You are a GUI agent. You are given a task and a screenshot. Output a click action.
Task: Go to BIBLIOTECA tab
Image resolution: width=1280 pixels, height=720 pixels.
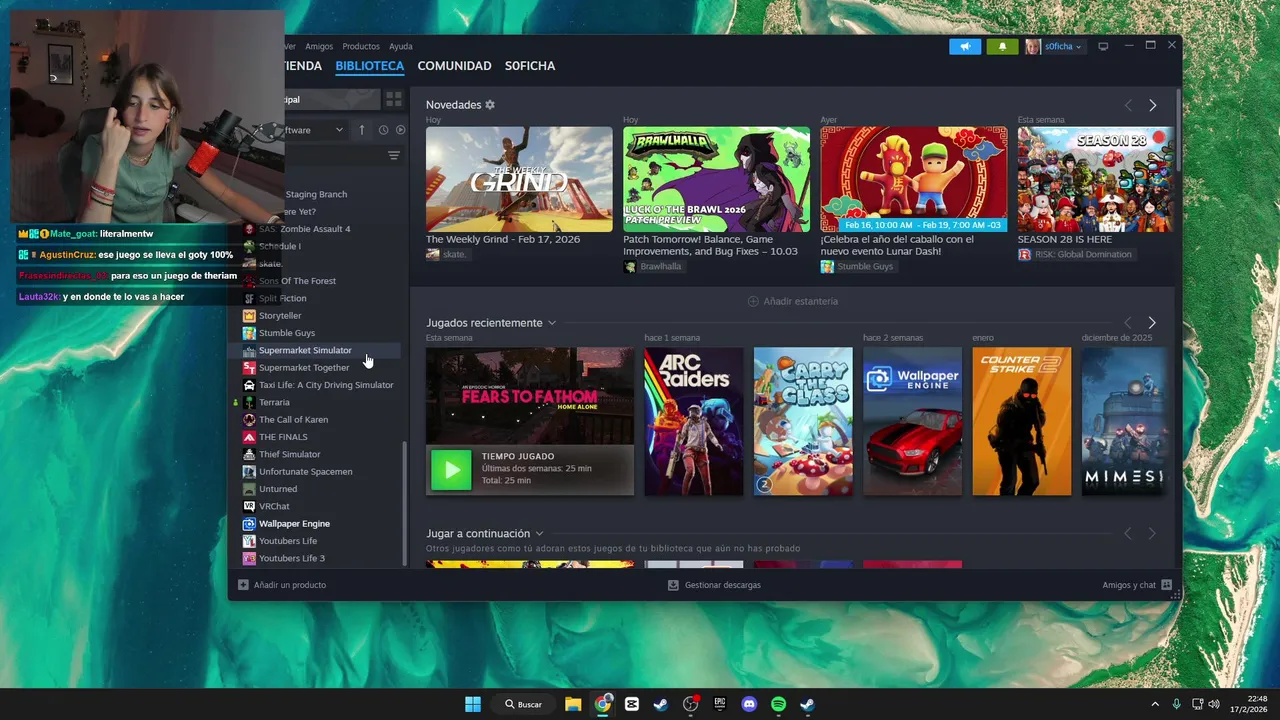coord(370,66)
